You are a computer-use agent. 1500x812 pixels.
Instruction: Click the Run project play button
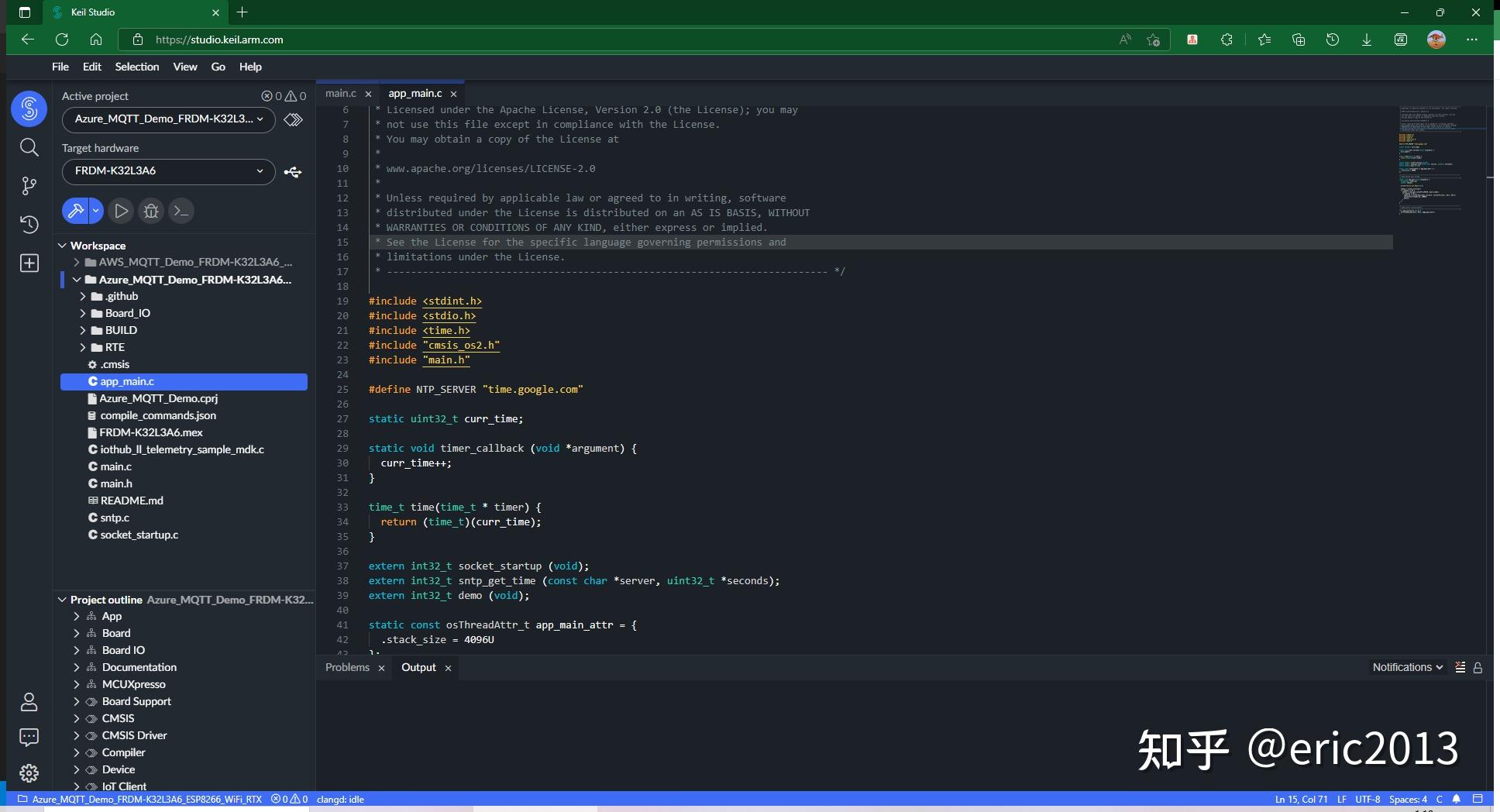point(121,211)
